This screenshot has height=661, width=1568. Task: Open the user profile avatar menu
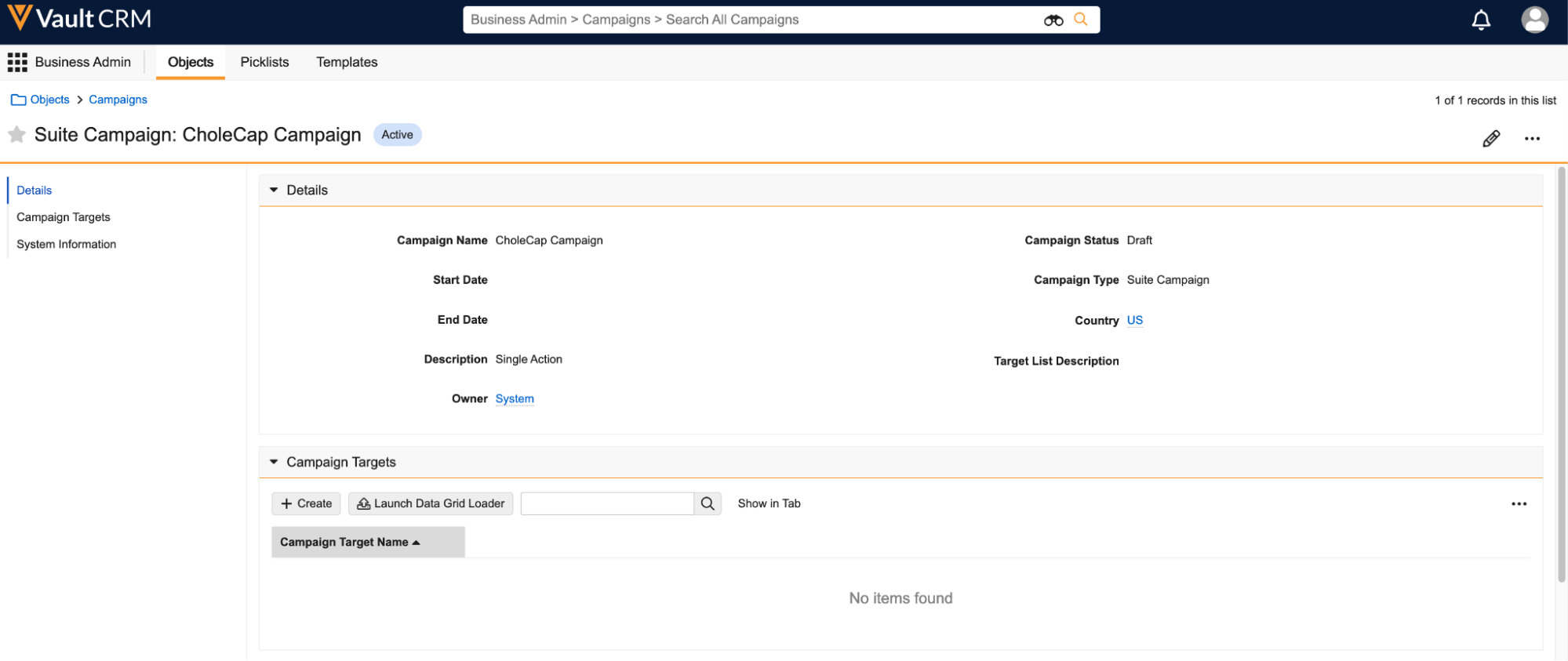click(x=1533, y=20)
